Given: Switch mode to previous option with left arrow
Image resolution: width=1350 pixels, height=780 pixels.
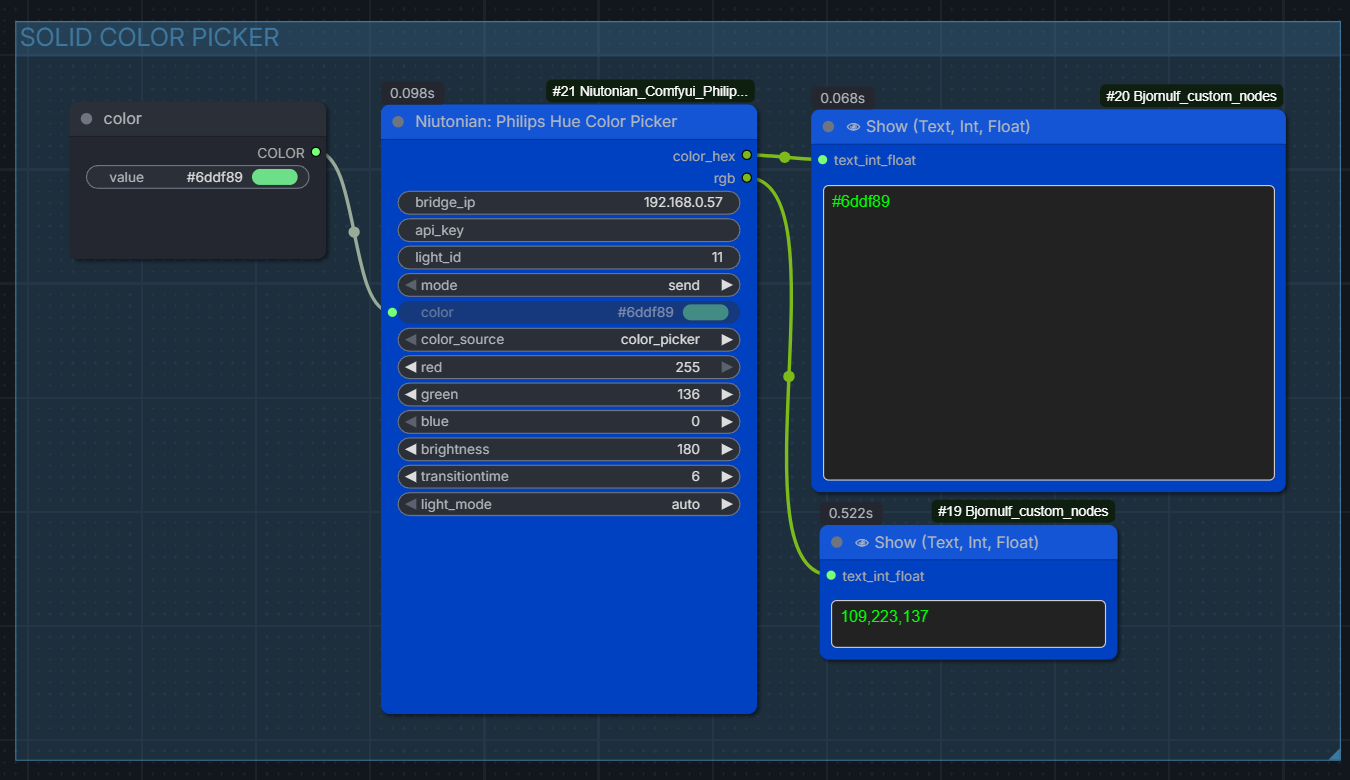Looking at the screenshot, I should coord(410,285).
